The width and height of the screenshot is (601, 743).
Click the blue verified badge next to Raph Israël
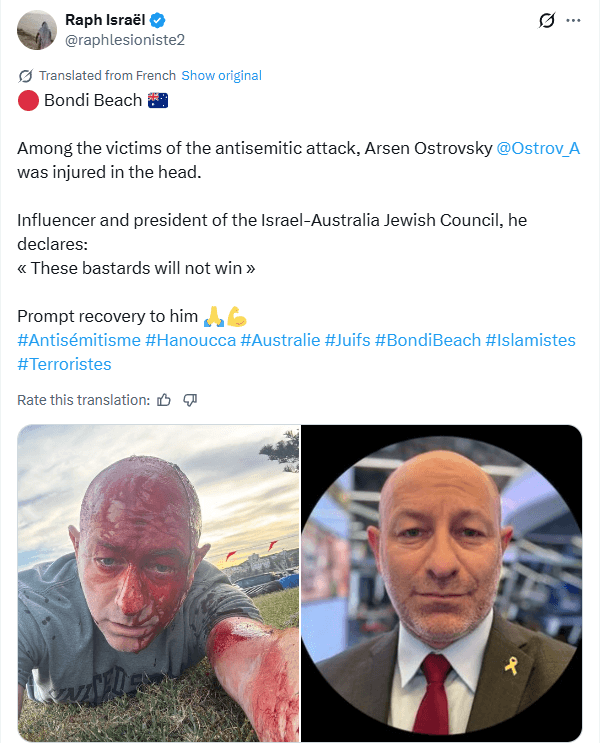pos(158,20)
